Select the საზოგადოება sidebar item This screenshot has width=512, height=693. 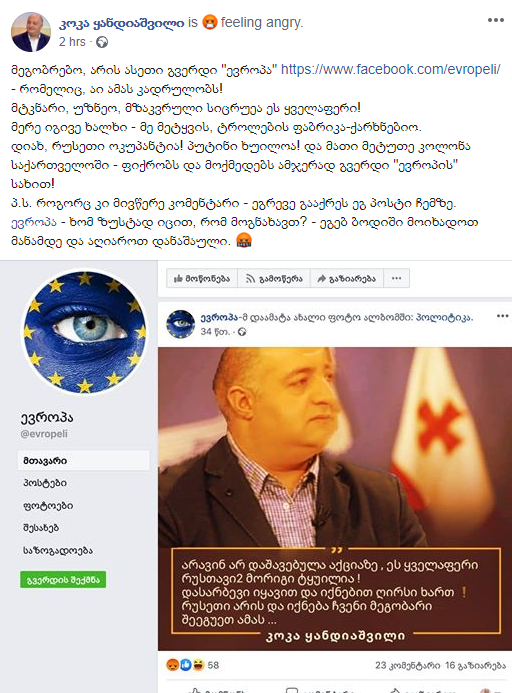pyautogui.click(x=58, y=550)
